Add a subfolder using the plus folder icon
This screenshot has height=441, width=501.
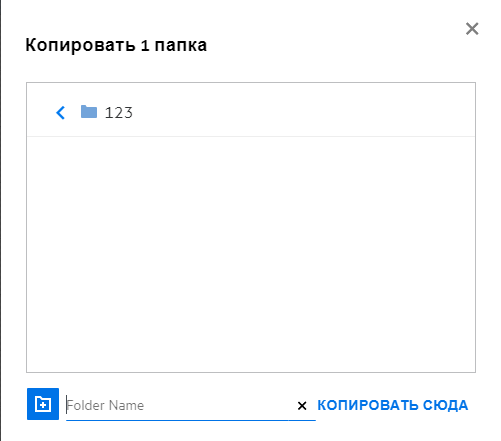[43, 404]
